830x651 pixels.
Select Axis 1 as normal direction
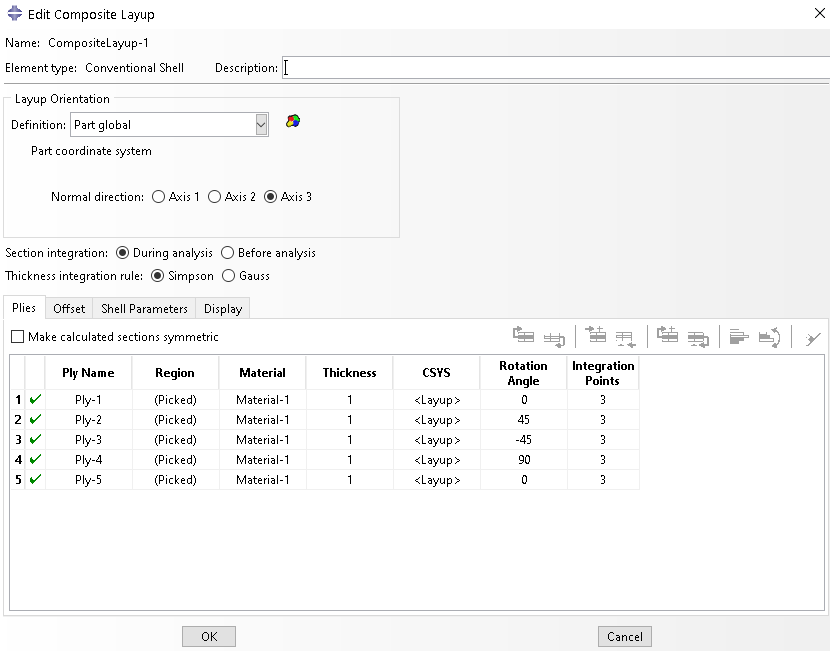pos(159,197)
